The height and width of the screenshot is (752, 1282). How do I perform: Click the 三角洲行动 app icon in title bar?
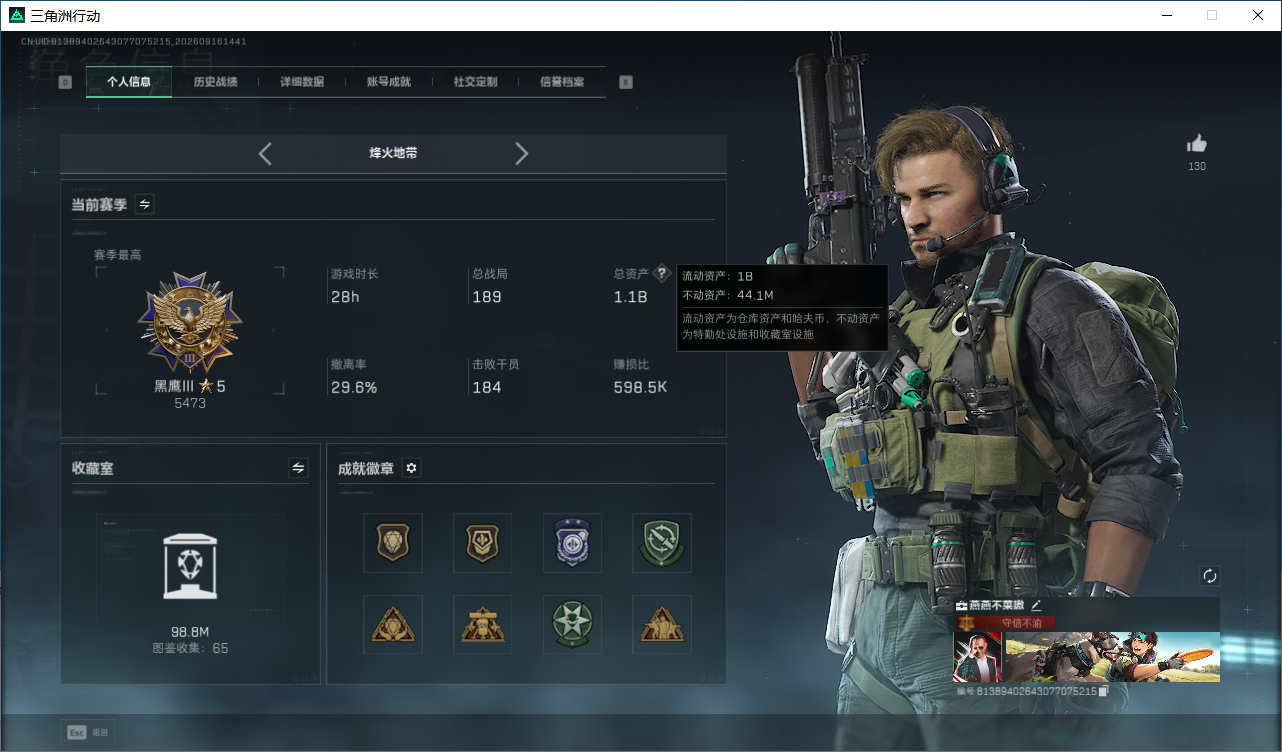17,16
